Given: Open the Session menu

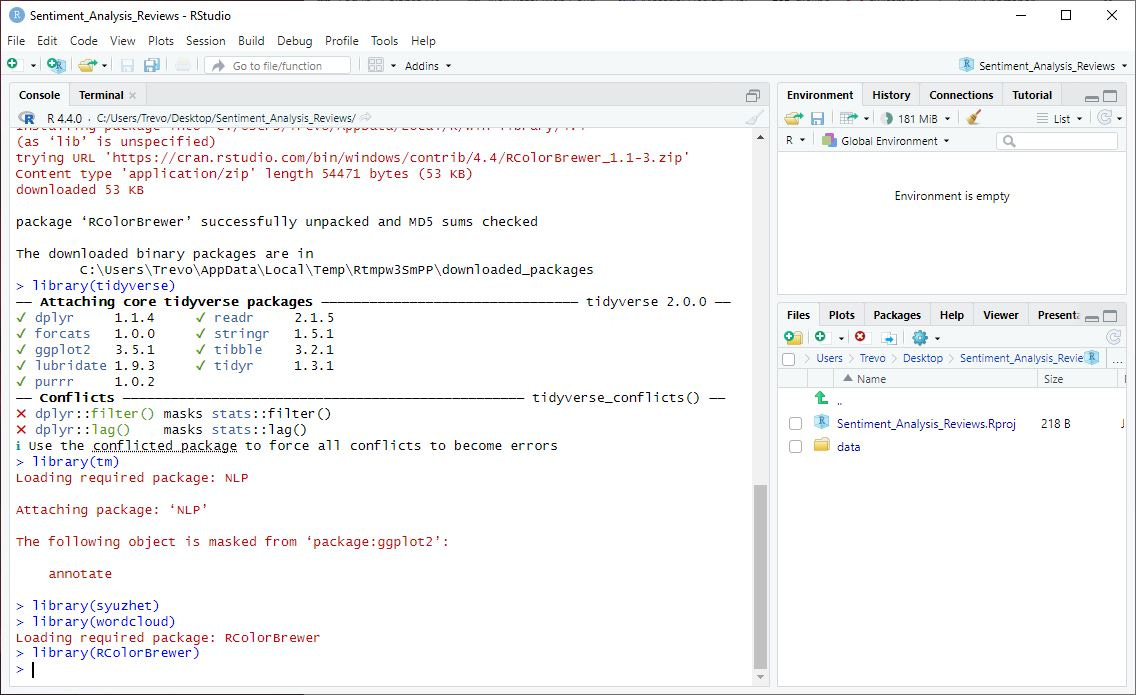Looking at the screenshot, I should tap(205, 41).
